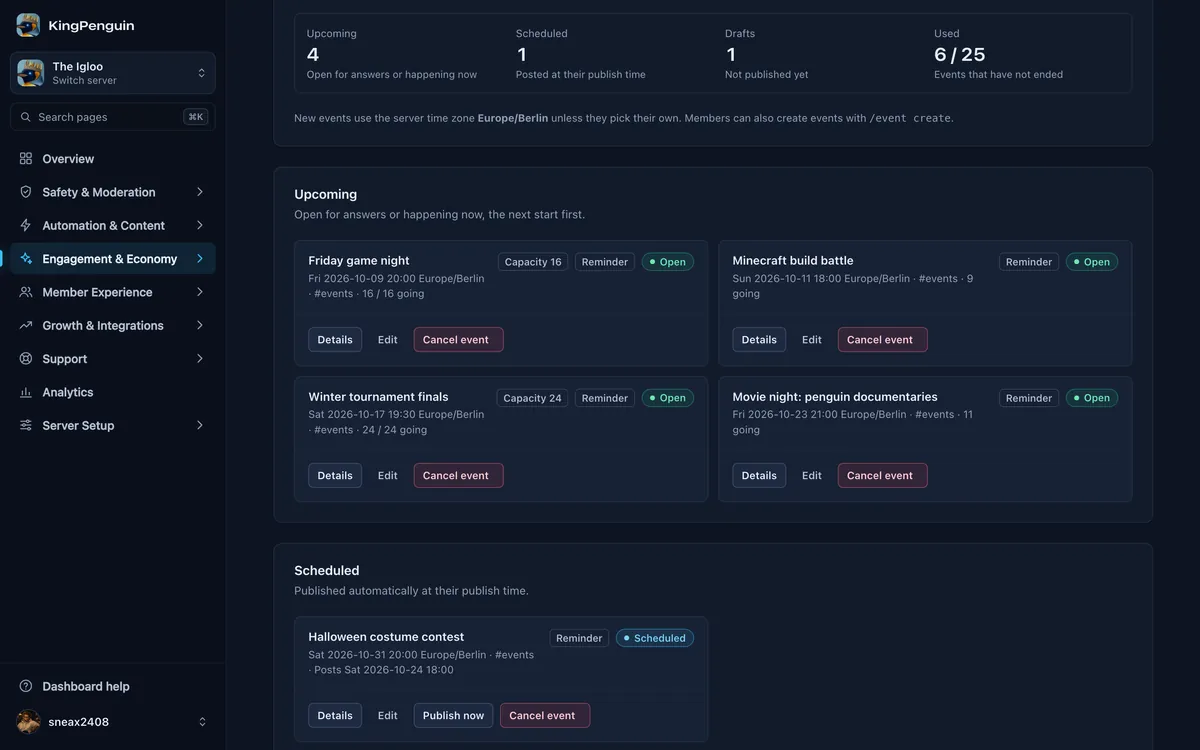The image size is (1200, 750).
Task: Click the Scheduled status badge on Halloween contest
Action: coord(655,638)
